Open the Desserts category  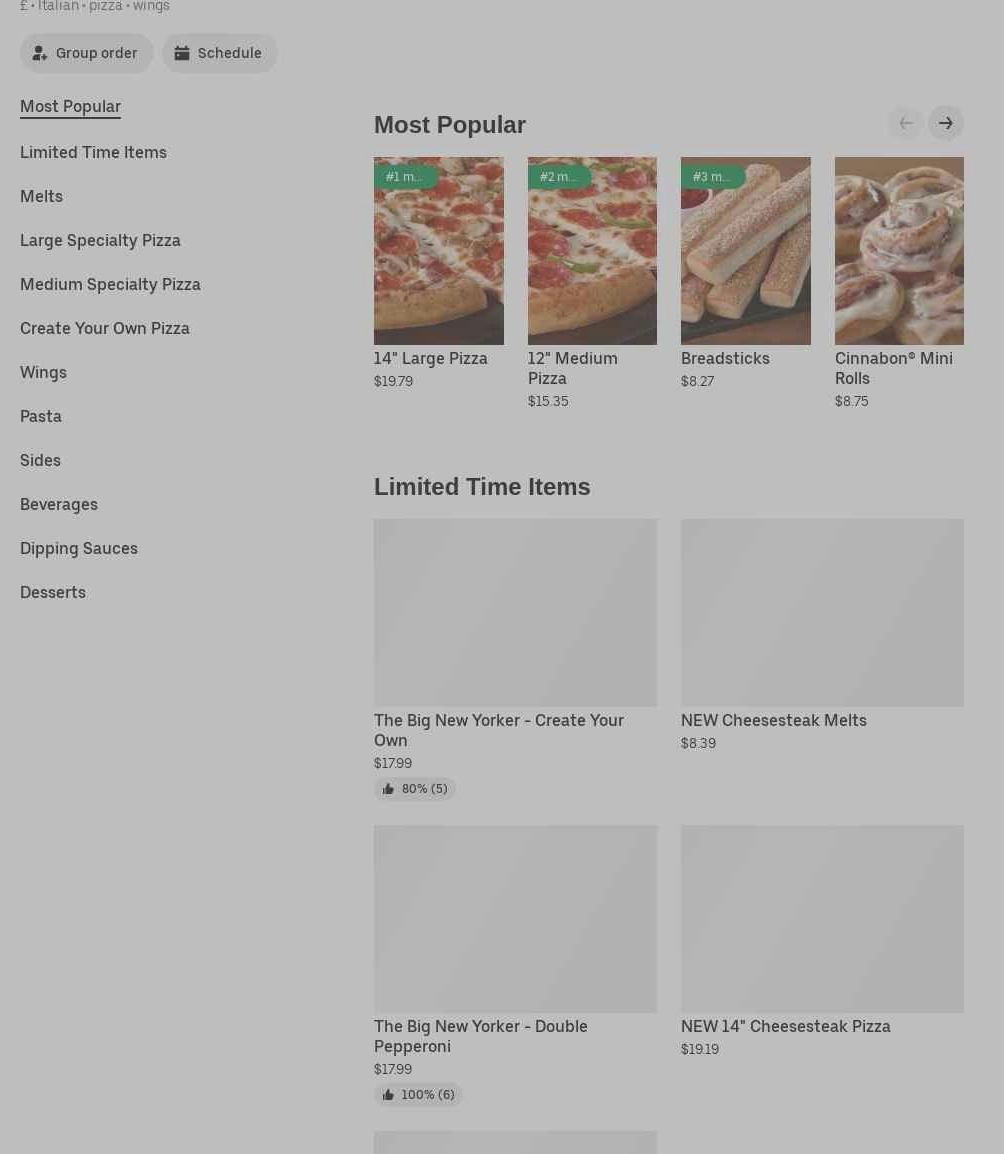(x=53, y=592)
